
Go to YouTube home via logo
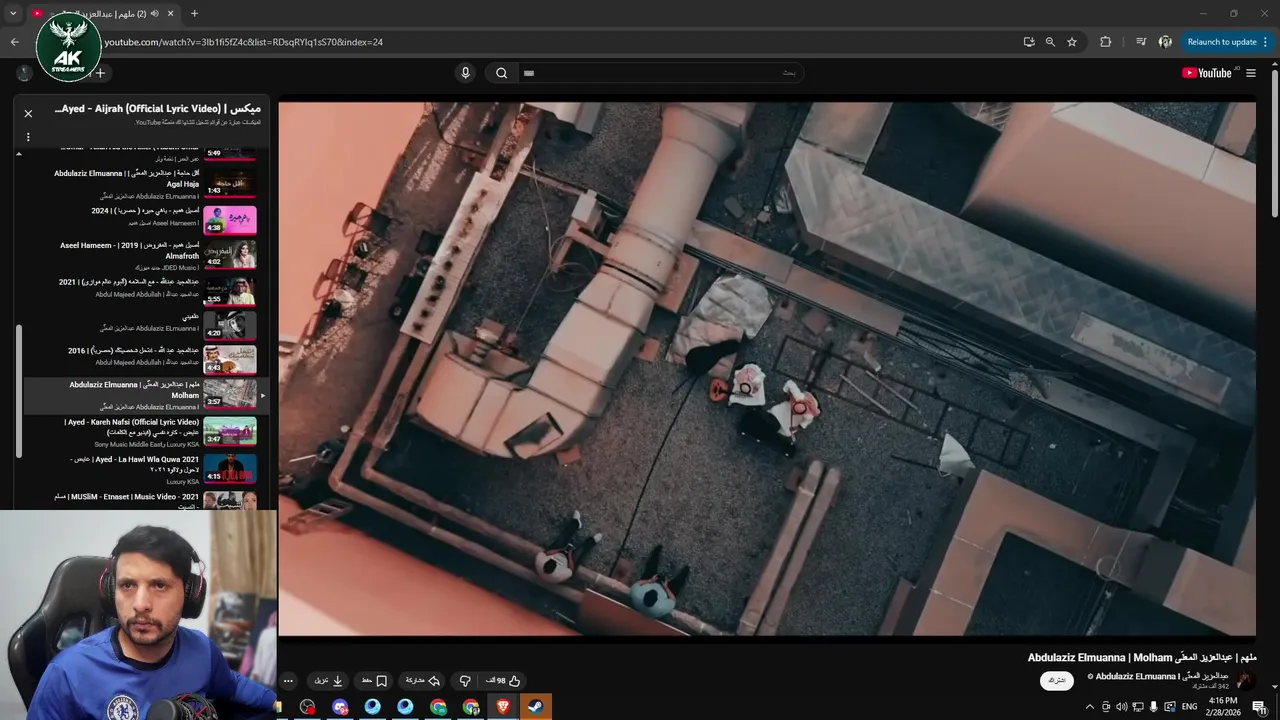[1208, 73]
